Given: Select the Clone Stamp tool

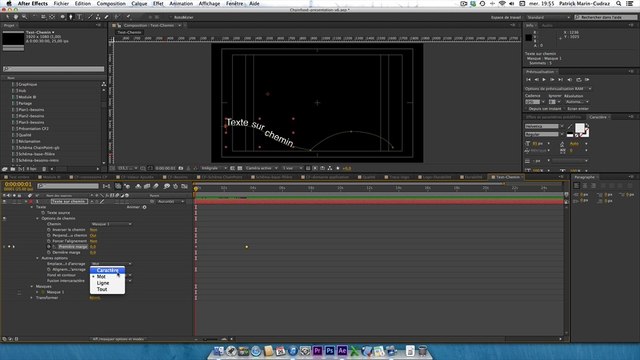Looking at the screenshot, I should point(98,17).
